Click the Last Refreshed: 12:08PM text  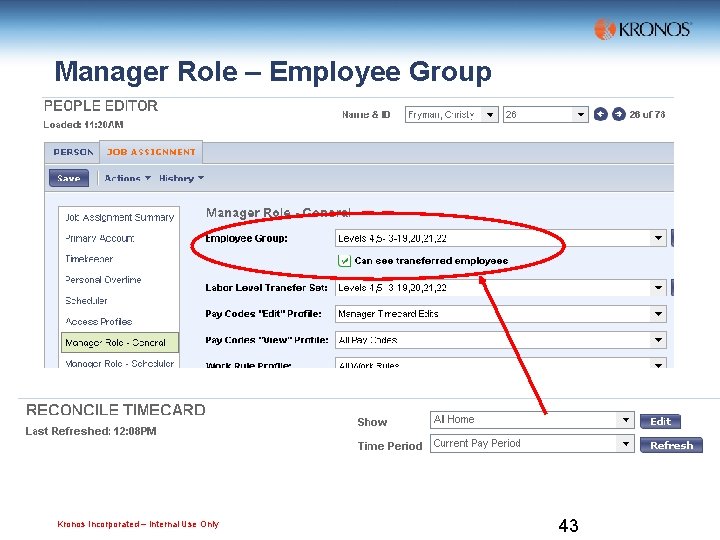(91, 431)
